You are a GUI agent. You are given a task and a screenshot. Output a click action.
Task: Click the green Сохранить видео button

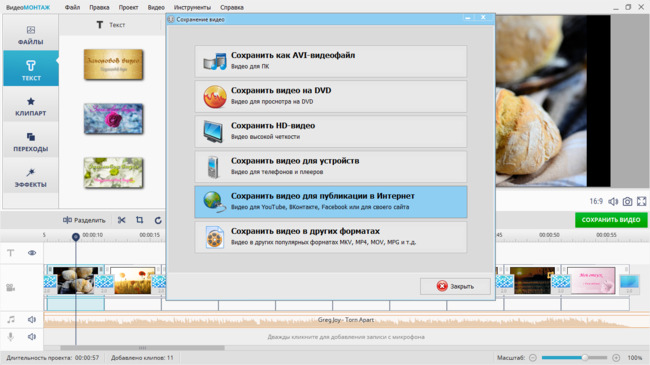click(611, 220)
